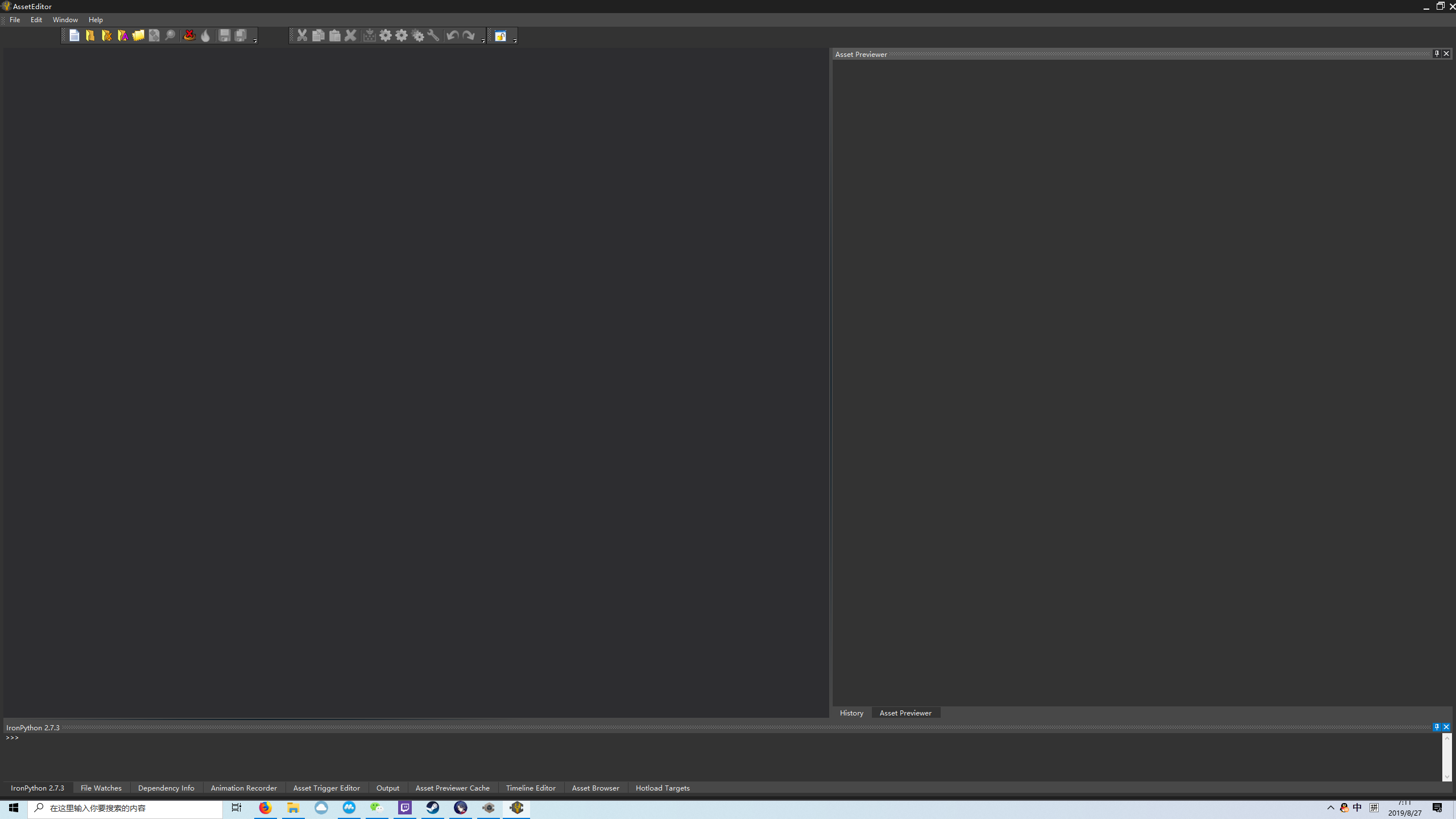Open the Window menu
Image resolution: width=1456 pixels, height=819 pixels.
[x=65, y=20]
